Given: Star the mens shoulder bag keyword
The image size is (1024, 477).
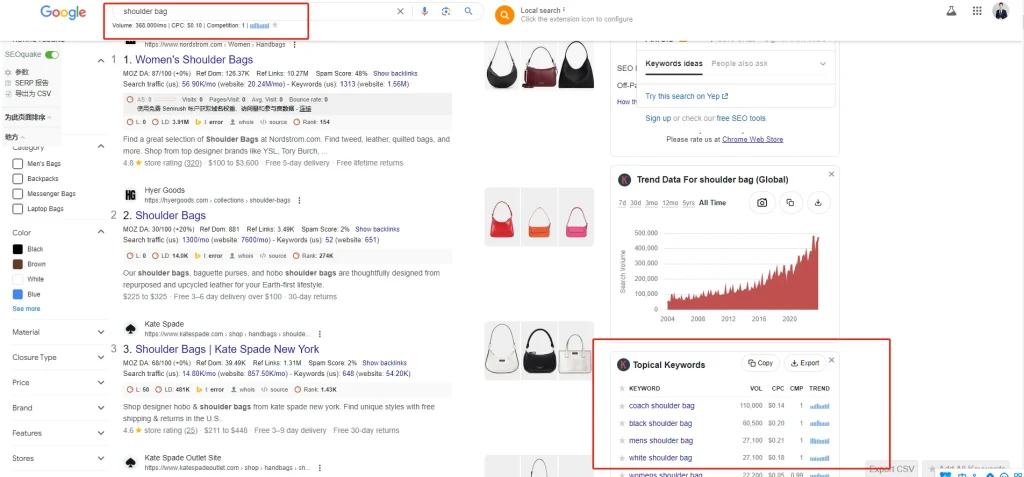Looking at the screenshot, I should pos(622,440).
